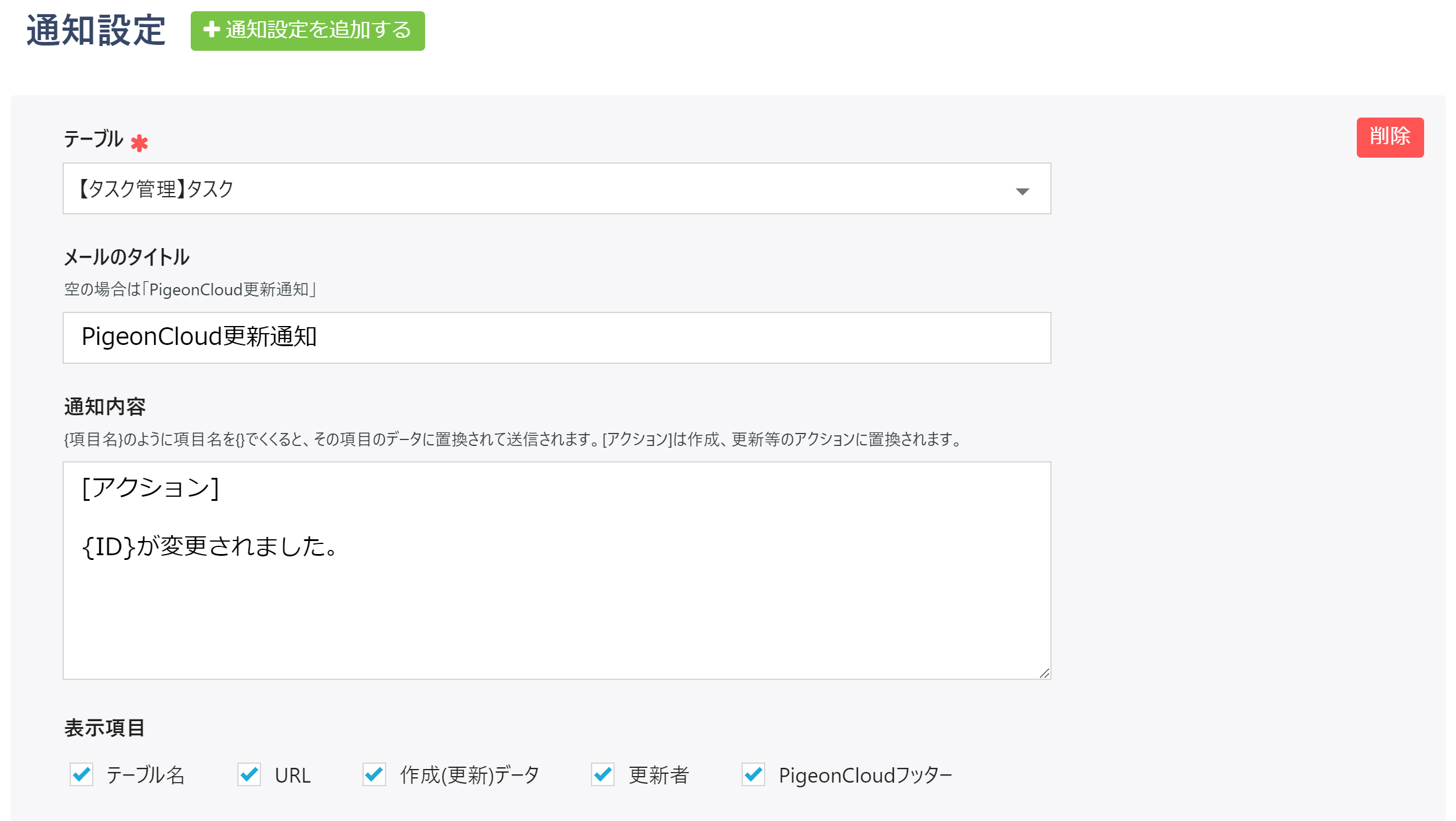Click the checkmark icon beside 更新者
The width and height of the screenshot is (1456, 821).
(x=602, y=774)
